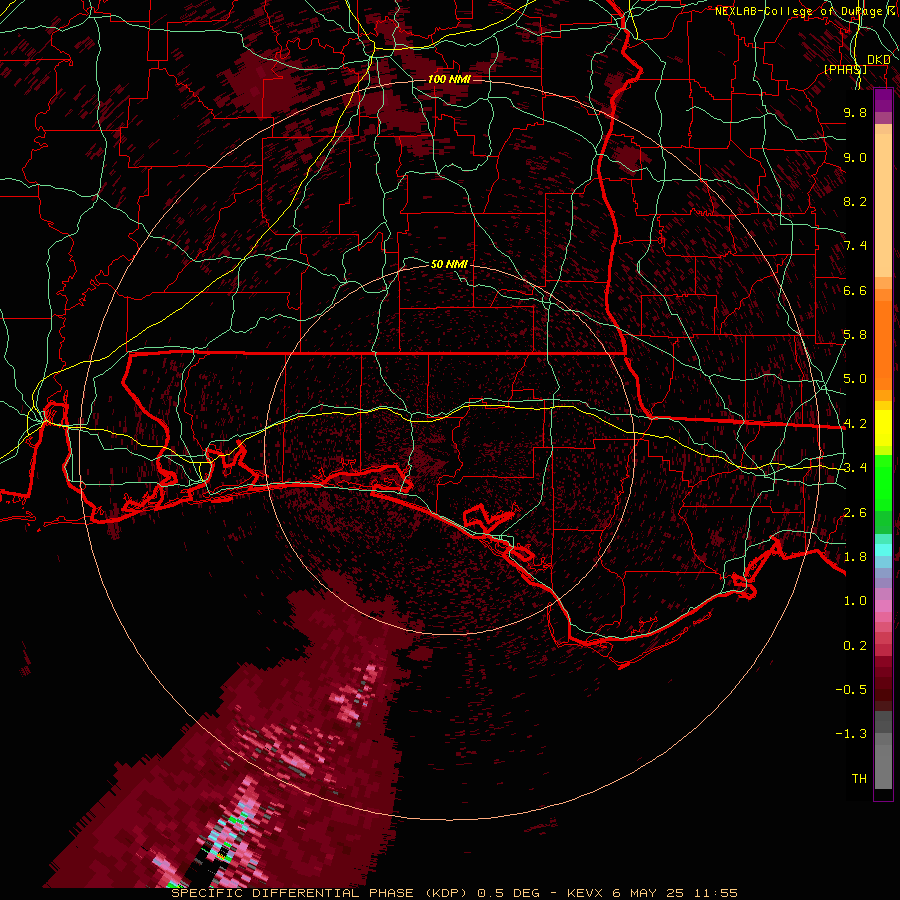This screenshot has height=900, width=900.
Task: Select the 9.0 value on the color scale
Action: 855,157
